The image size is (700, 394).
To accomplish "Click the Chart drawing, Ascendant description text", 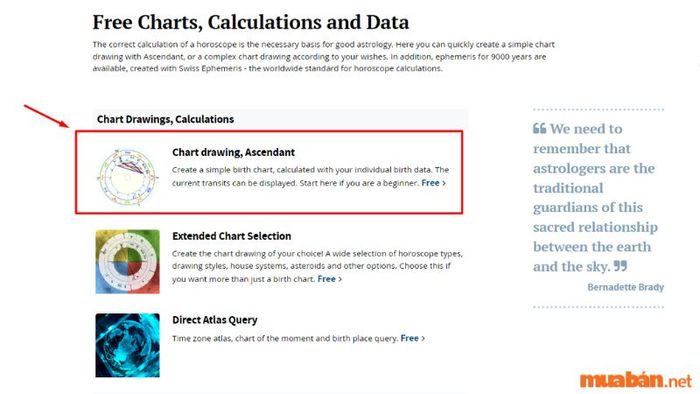I will (x=311, y=176).
